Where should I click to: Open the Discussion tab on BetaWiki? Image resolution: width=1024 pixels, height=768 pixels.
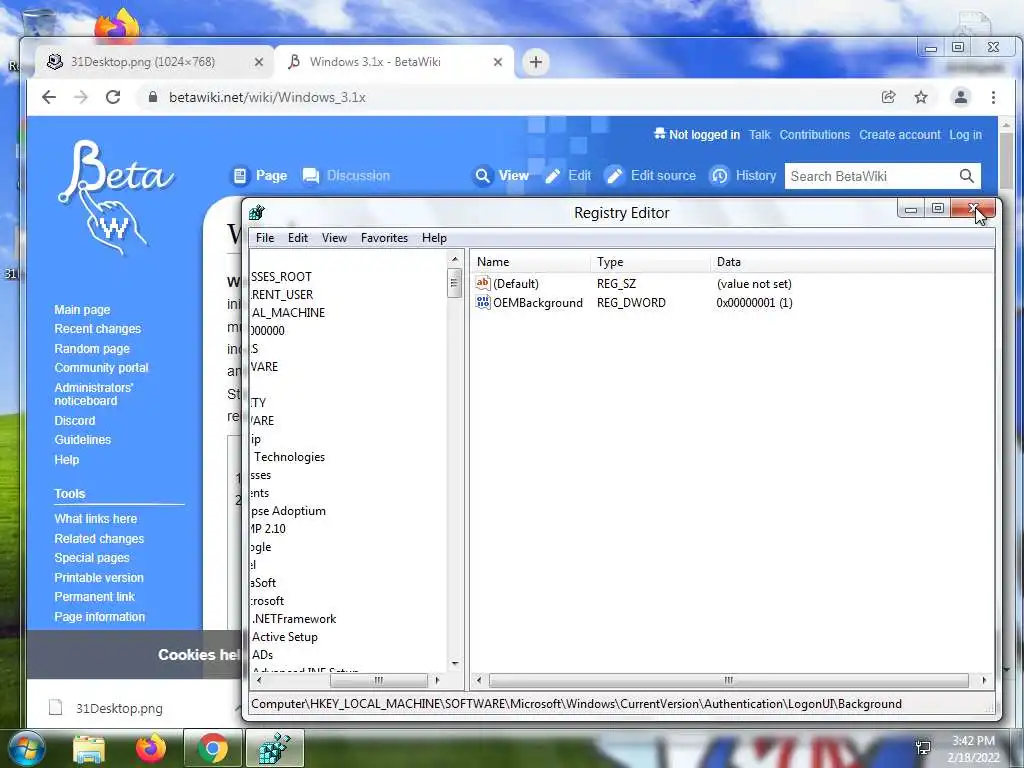[x=347, y=176]
